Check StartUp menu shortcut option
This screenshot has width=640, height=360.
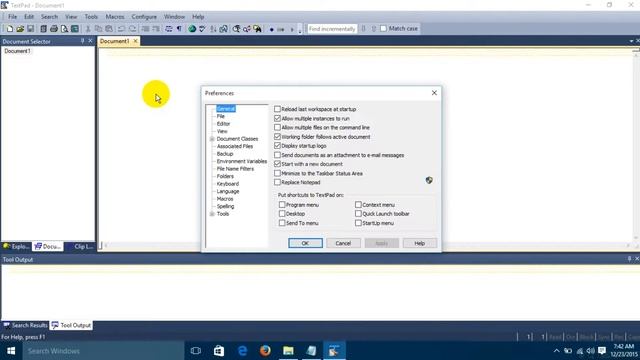(358, 223)
